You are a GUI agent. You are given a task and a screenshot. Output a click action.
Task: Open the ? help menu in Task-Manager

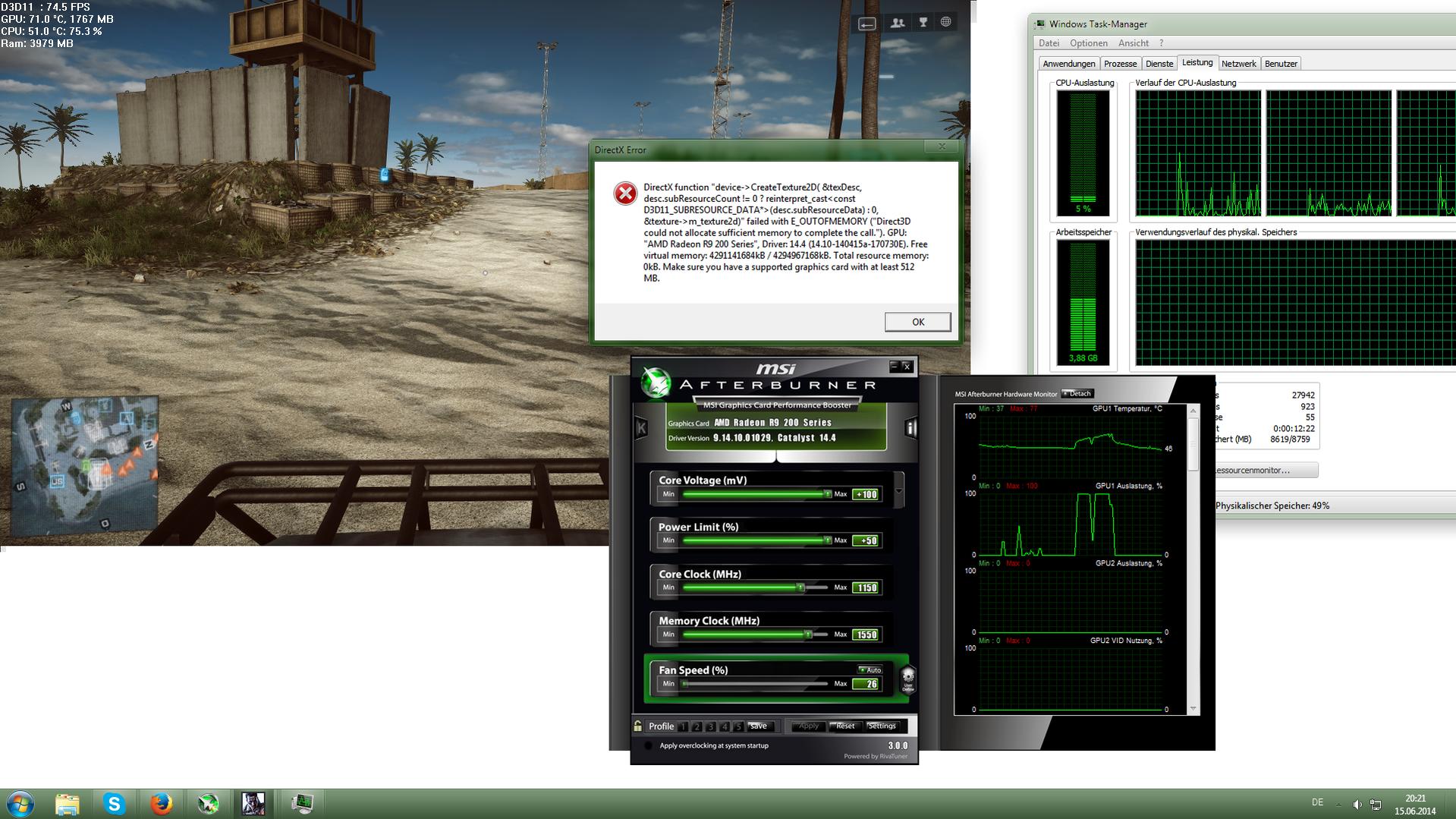[1161, 43]
